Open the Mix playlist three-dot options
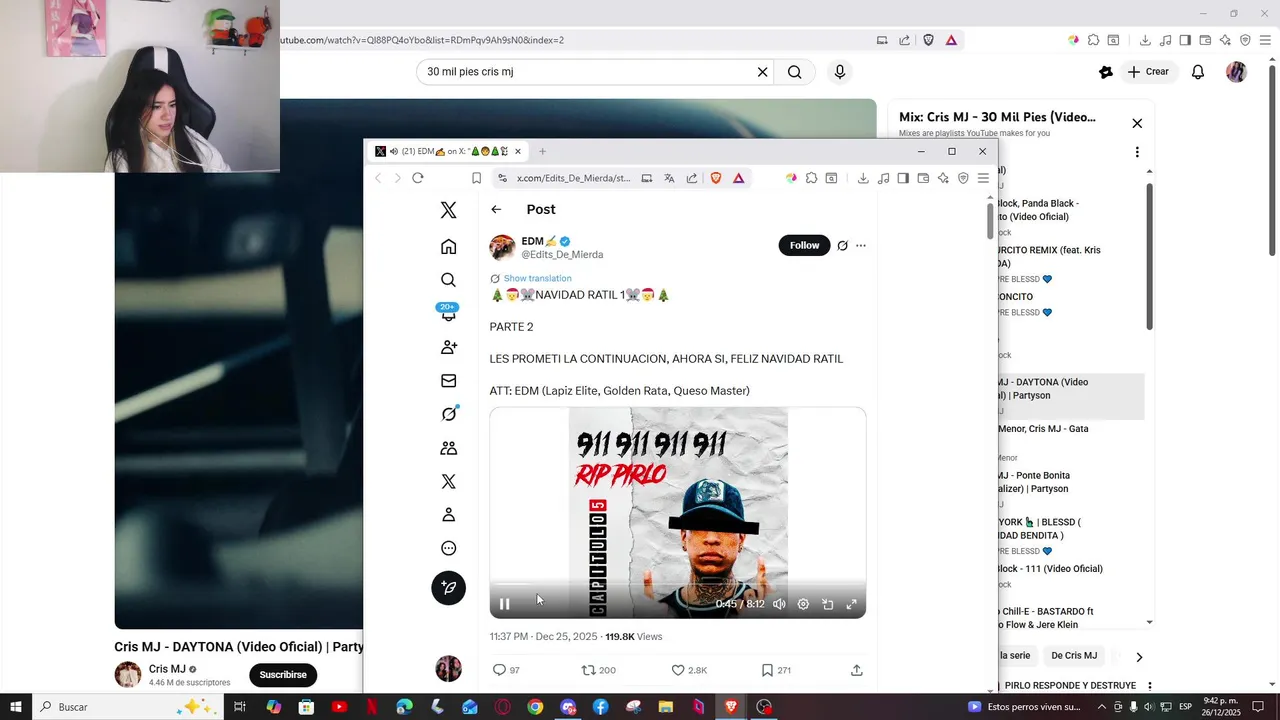The width and height of the screenshot is (1280, 720). click(x=1137, y=152)
